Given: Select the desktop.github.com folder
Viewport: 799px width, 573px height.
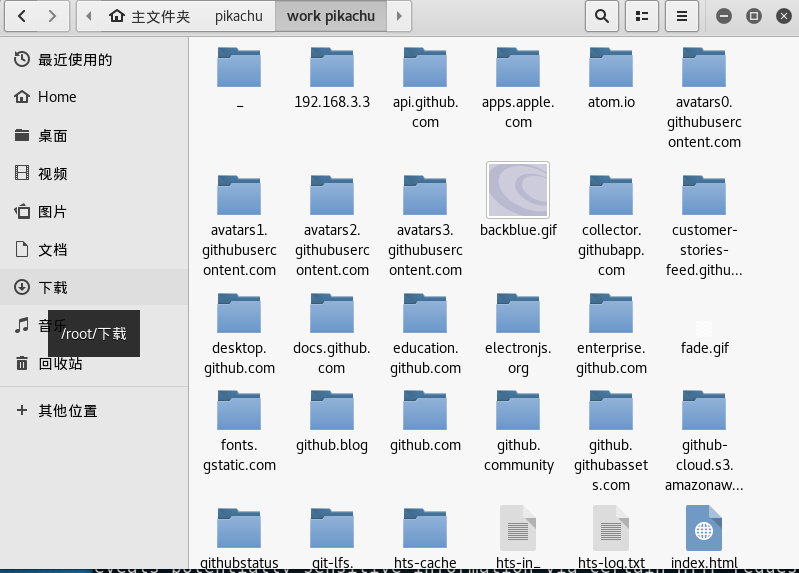Looking at the screenshot, I should coord(239,334).
